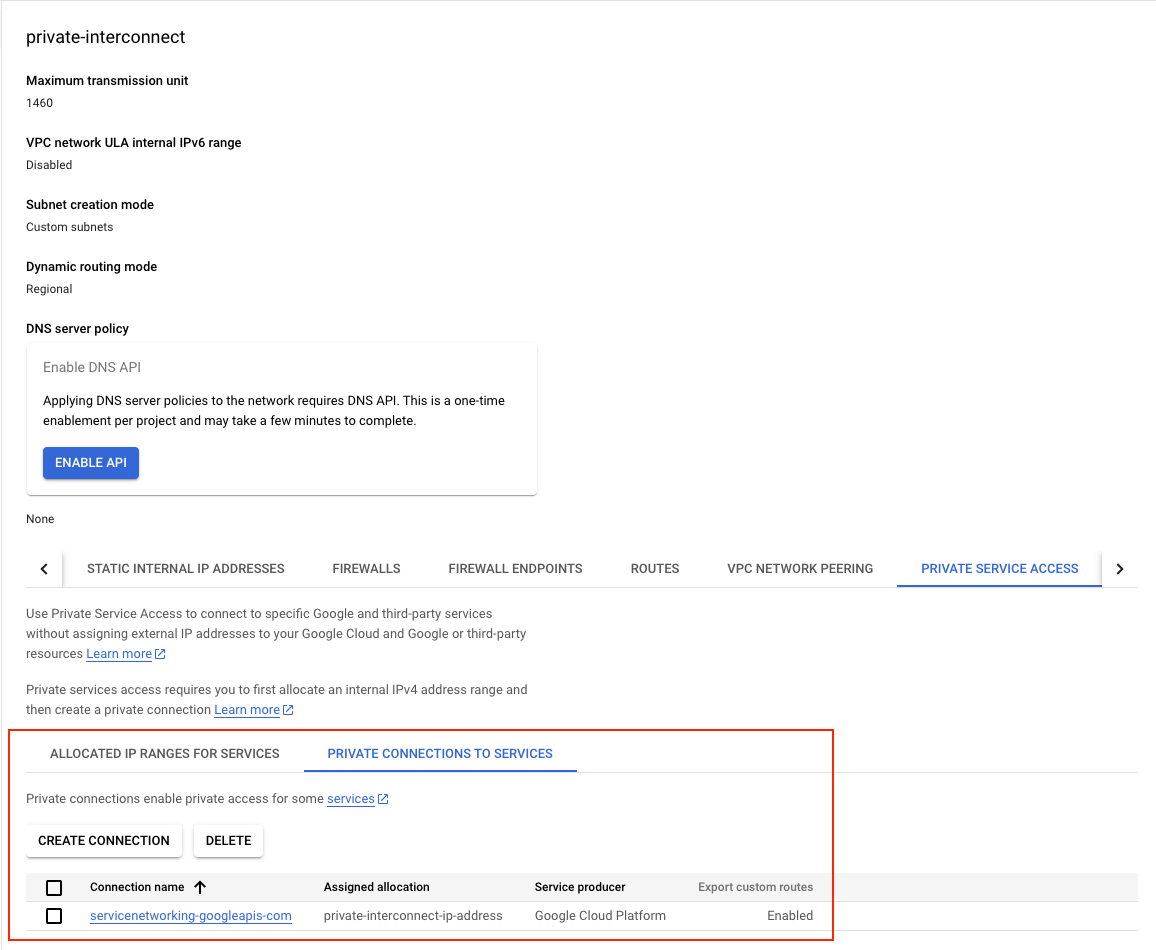The image size is (1156, 950).
Task: Open the Firewalls tab
Action: tap(366, 568)
